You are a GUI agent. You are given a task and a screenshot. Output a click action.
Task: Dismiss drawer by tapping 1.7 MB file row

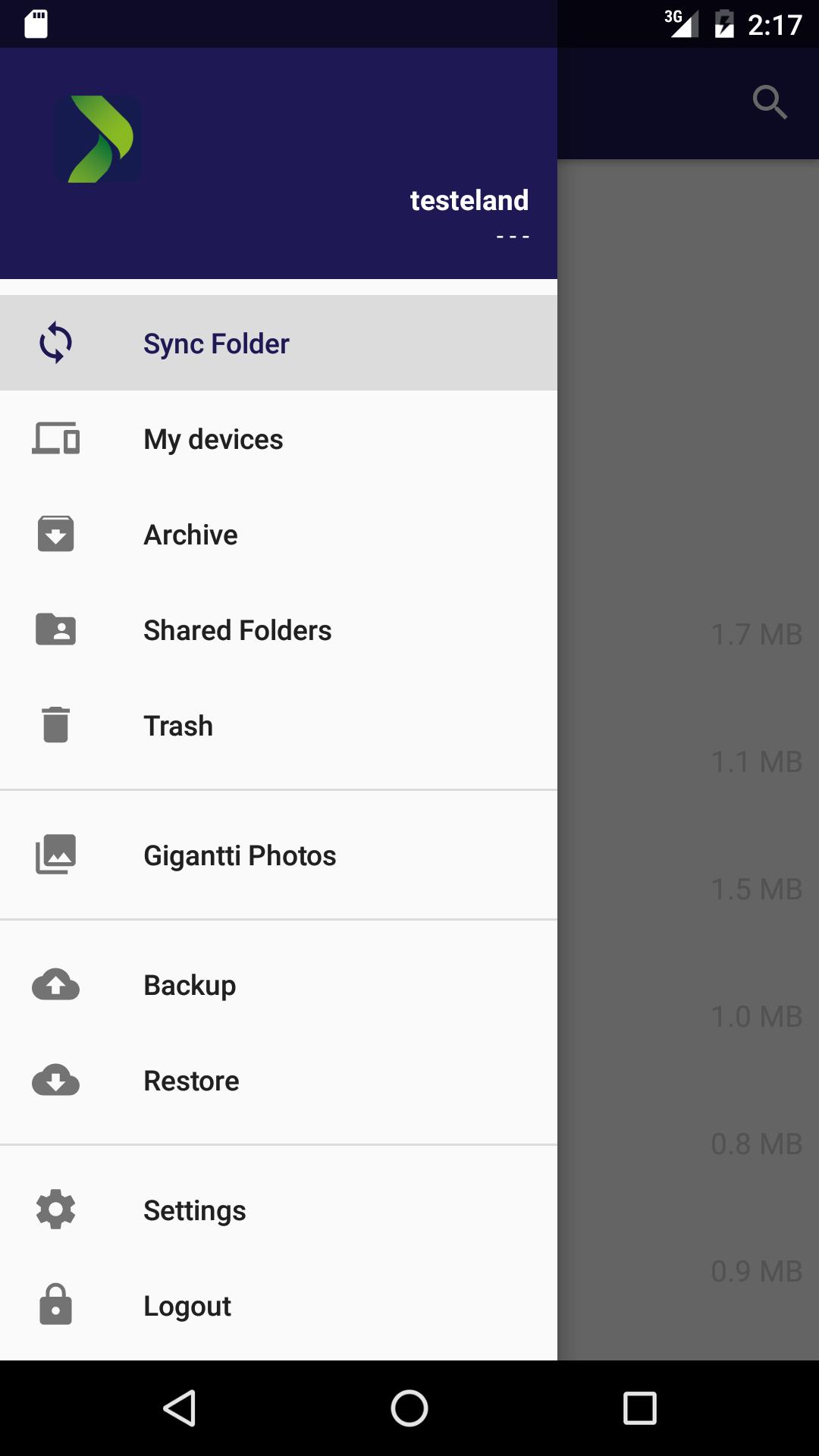tap(756, 635)
